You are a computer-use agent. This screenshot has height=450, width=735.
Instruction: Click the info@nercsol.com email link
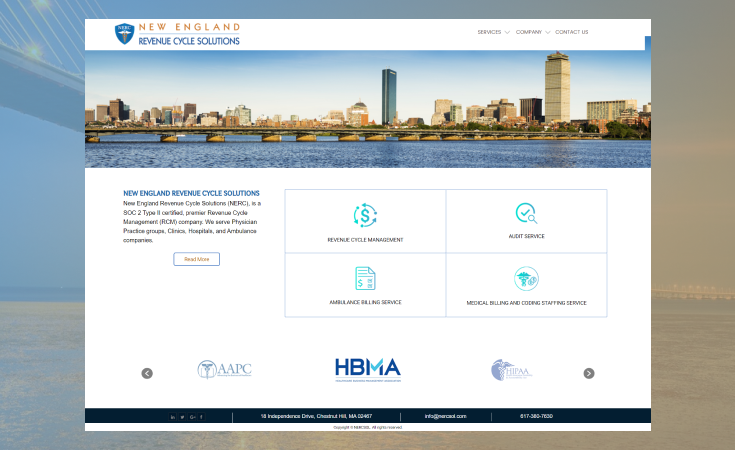[445, 416]
